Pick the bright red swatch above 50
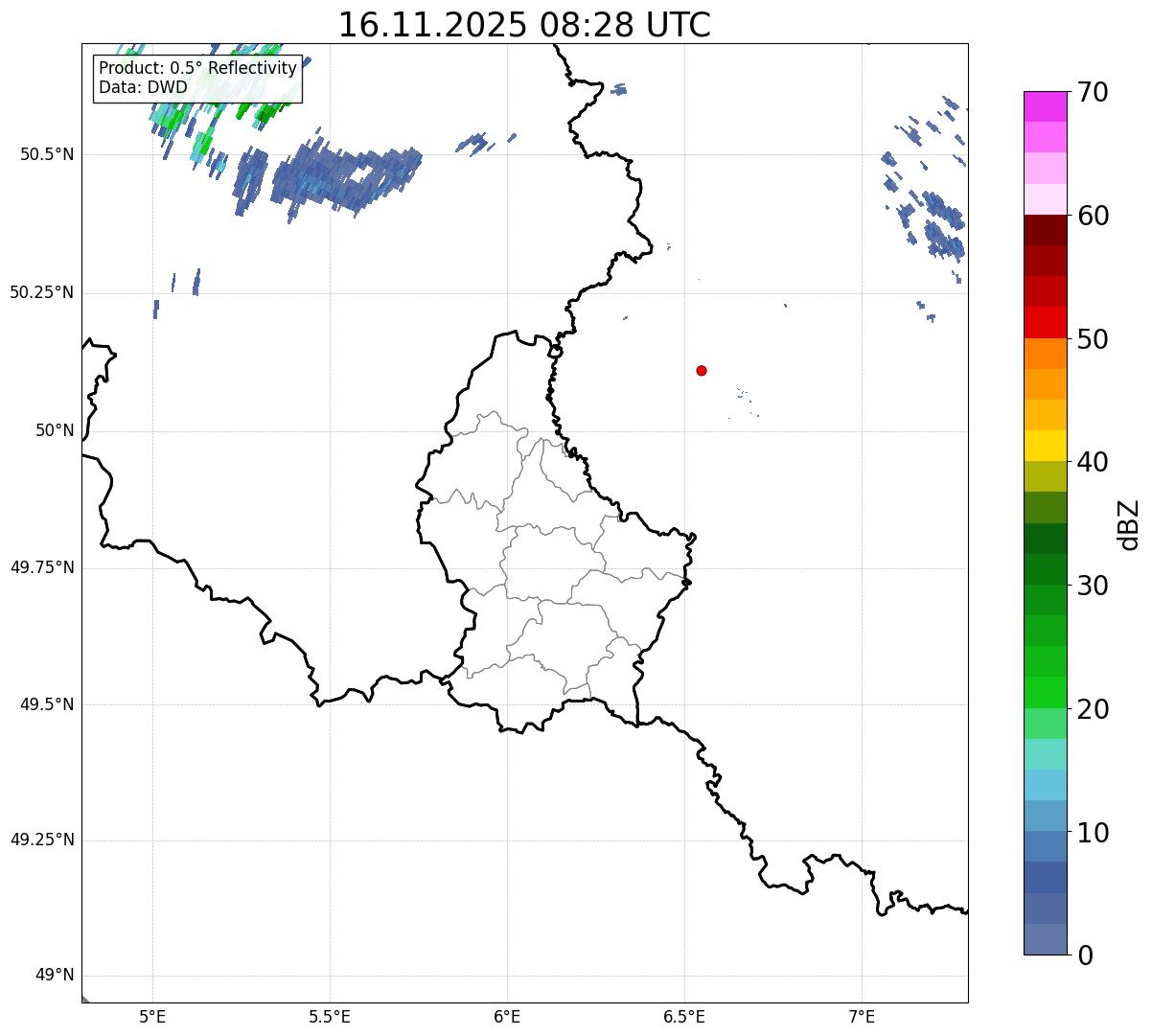The width and height of the screenshot is (1152, 1036). (1046, 322)
